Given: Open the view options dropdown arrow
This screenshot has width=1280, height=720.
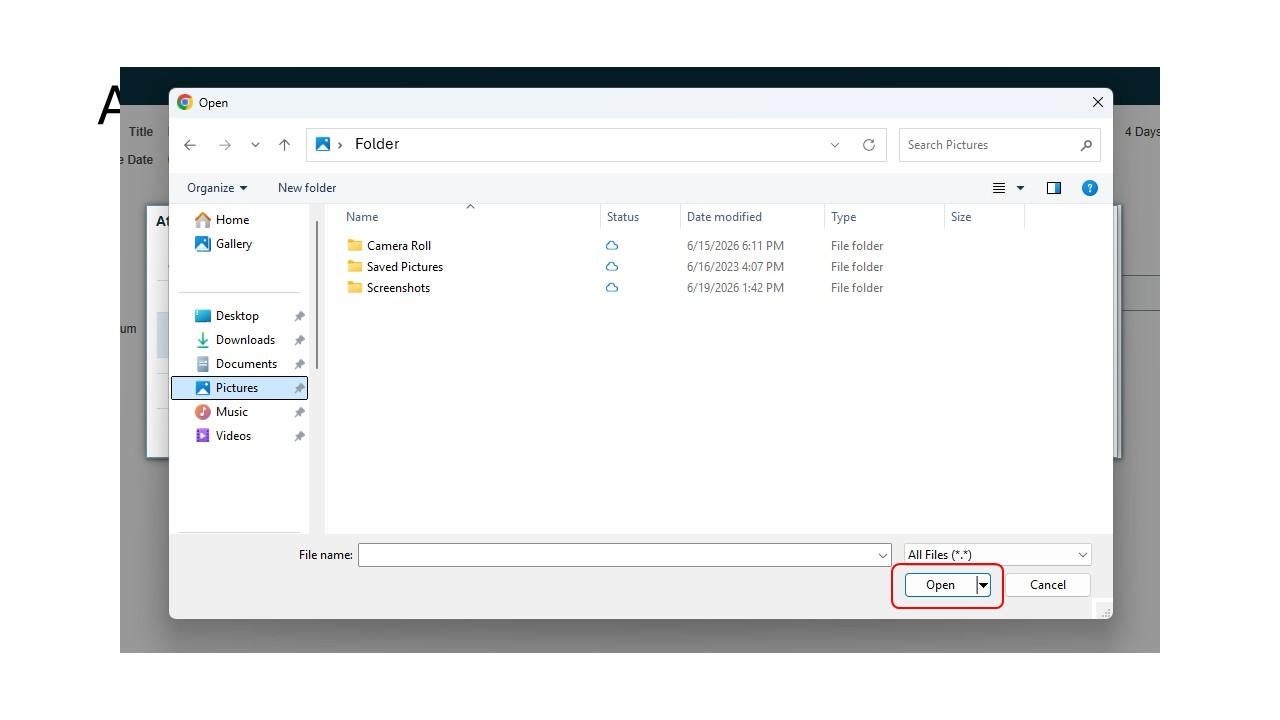Looking at the screenshot, I should [x=1020, y=188].
